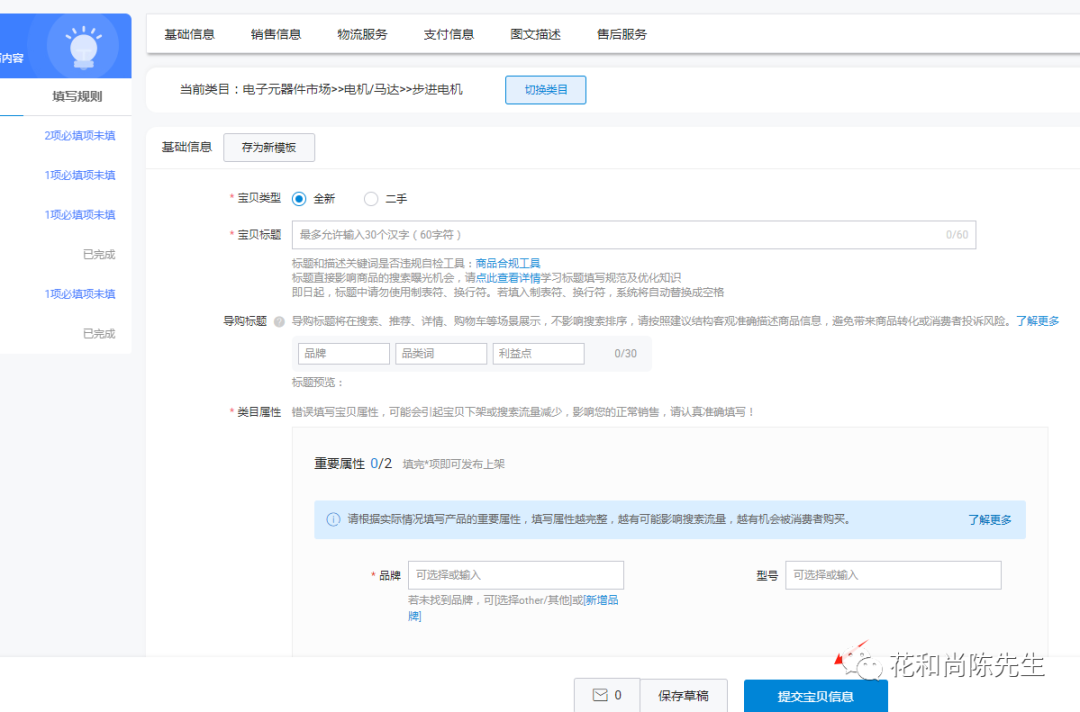1080x712 pixels.
Task: Click the 切换类目 button
Action: tap(545, 89)
